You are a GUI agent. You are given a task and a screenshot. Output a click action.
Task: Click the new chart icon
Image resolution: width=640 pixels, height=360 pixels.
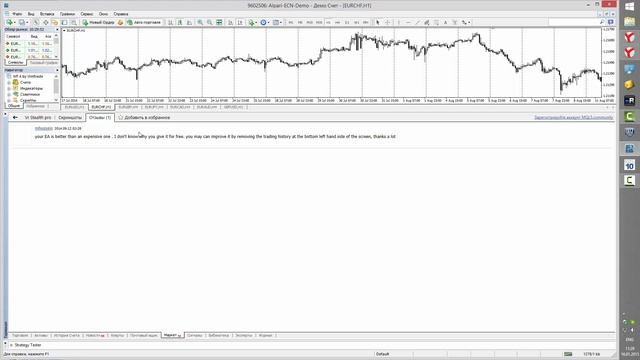pyautogui.click(x=10, y=22)
